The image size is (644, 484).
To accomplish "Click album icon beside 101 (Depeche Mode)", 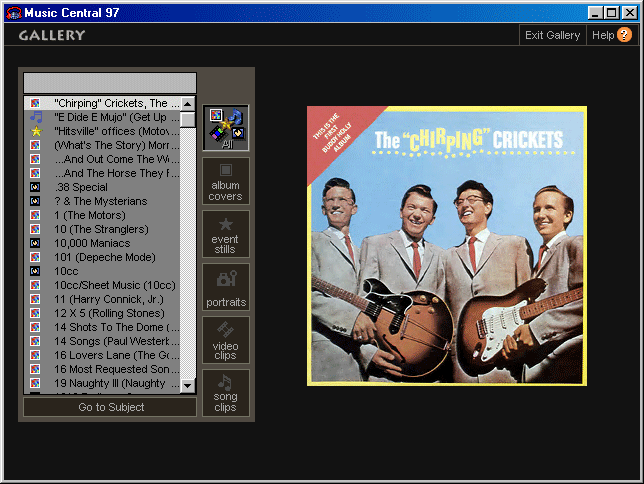I will 35,257.
